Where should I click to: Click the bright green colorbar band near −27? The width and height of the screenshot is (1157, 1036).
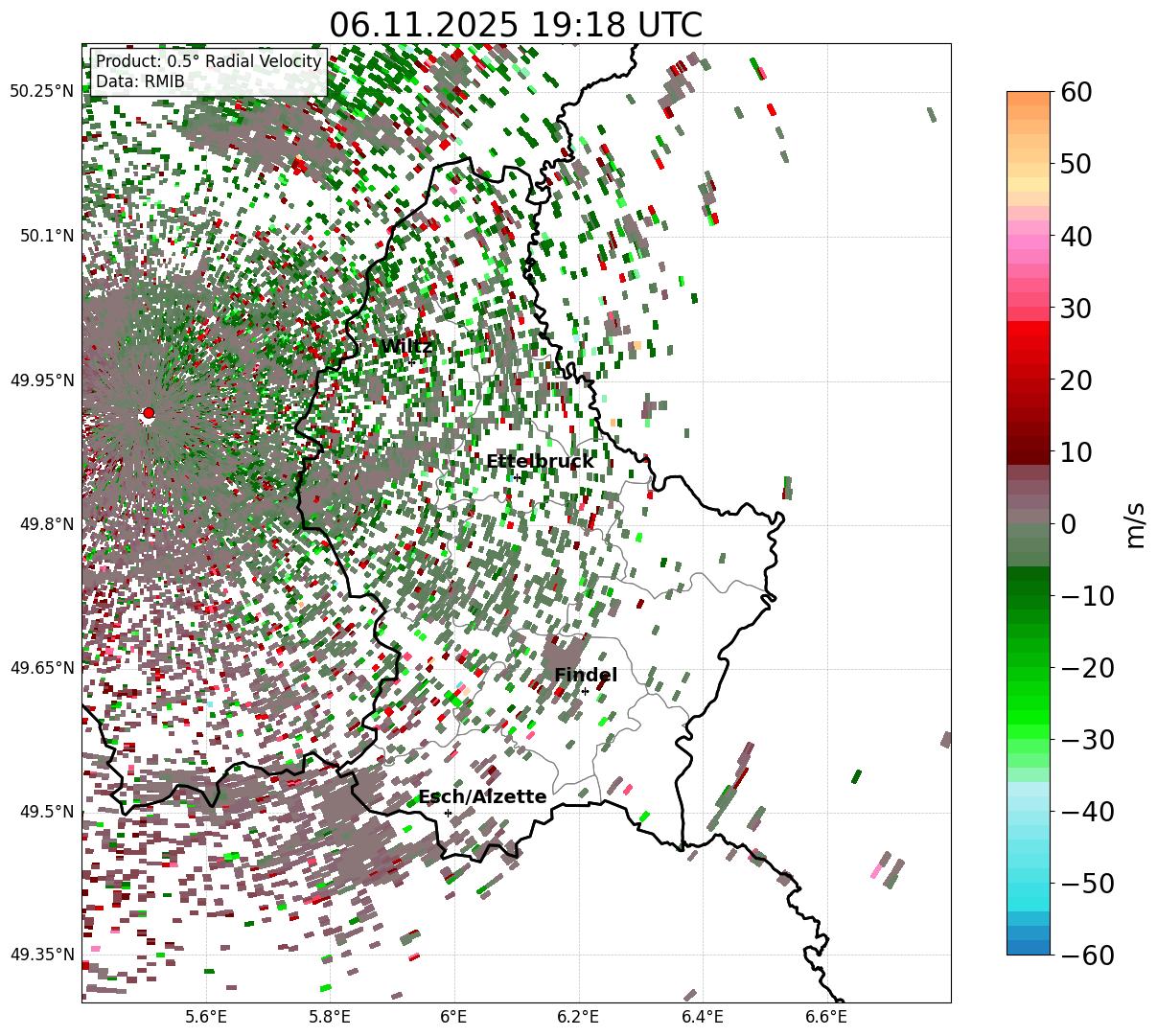click(x=1029, y=717)
